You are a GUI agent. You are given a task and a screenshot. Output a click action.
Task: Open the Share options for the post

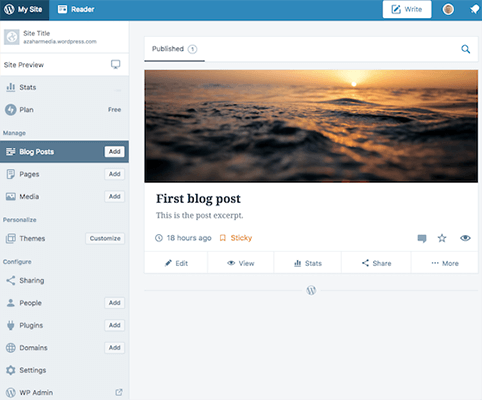coord(376,263)
